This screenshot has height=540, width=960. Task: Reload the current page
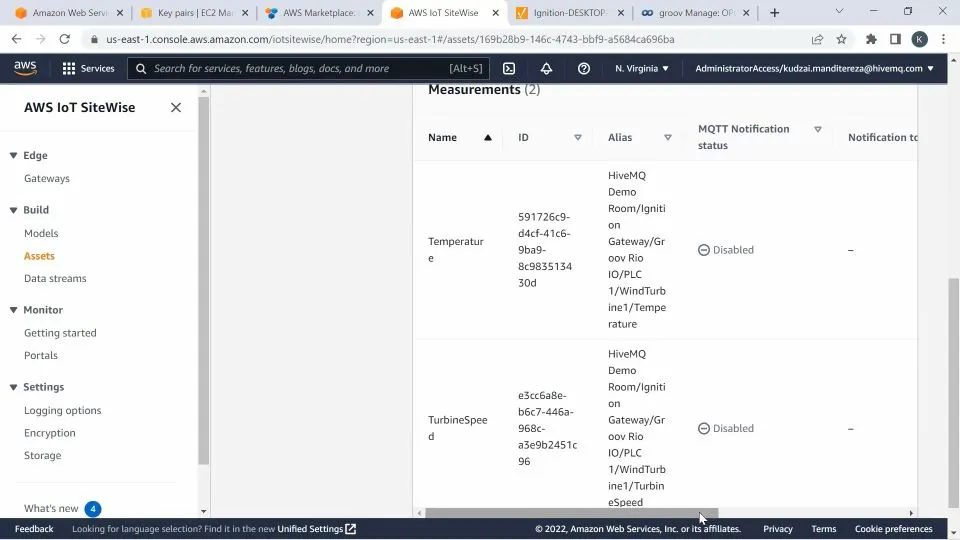pos(64,39)
